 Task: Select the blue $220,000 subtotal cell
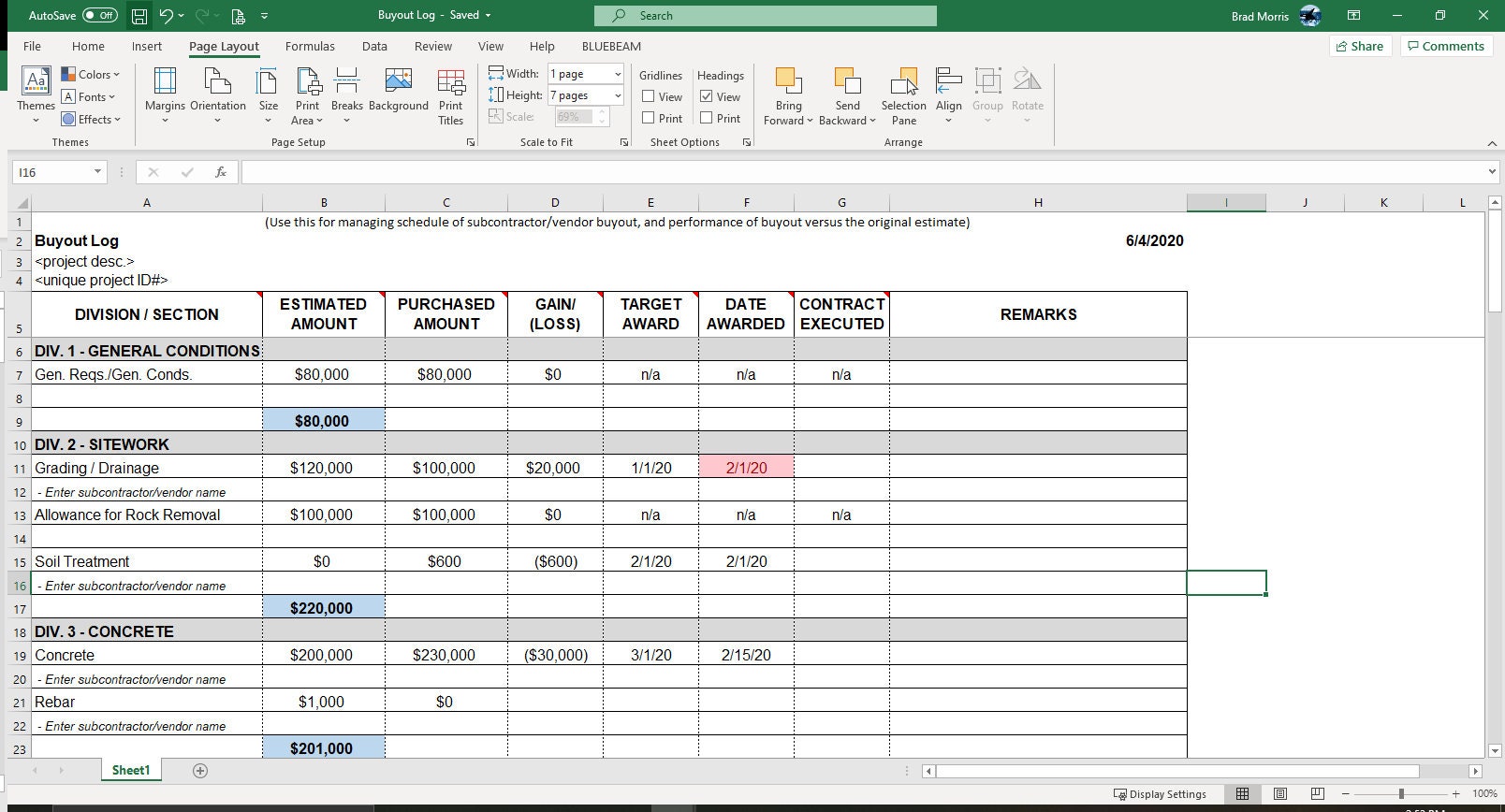click(x=324, y=608)
